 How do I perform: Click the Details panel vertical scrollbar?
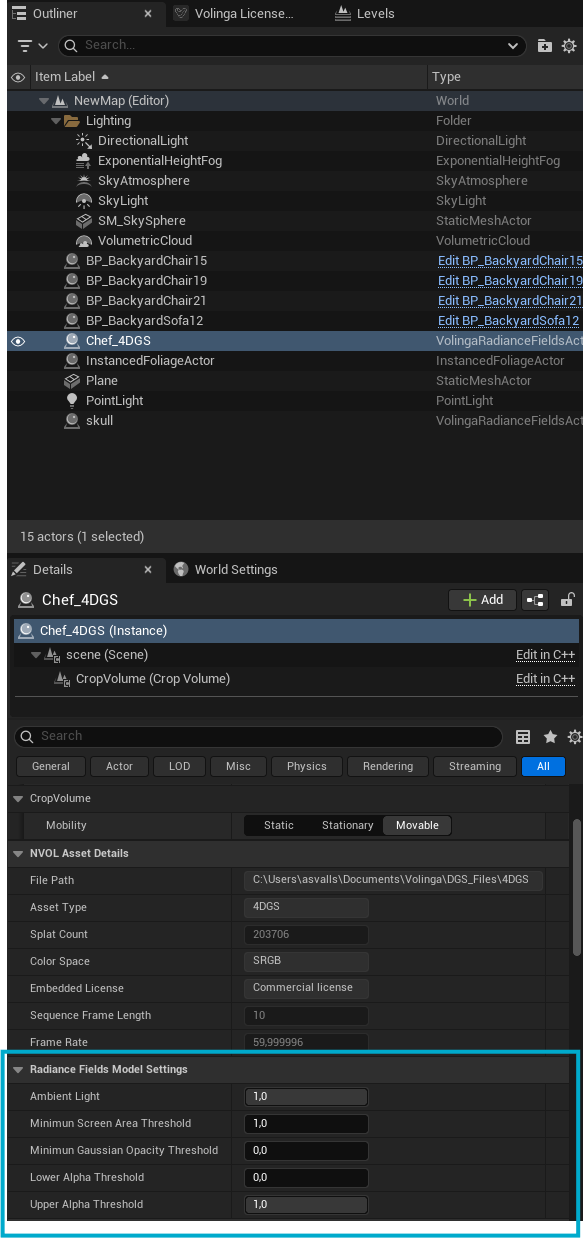point(576,888)
